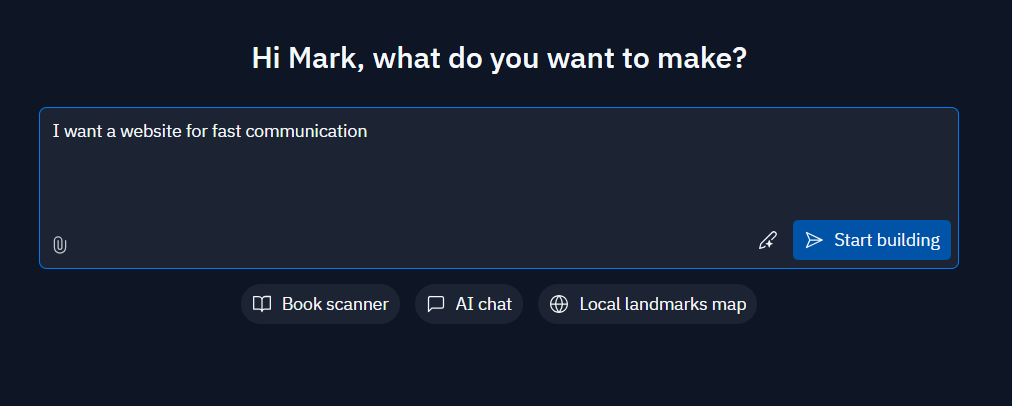Start building the website
The width and height of the screenshot is (1012, 406).
(x=871, y=240)
